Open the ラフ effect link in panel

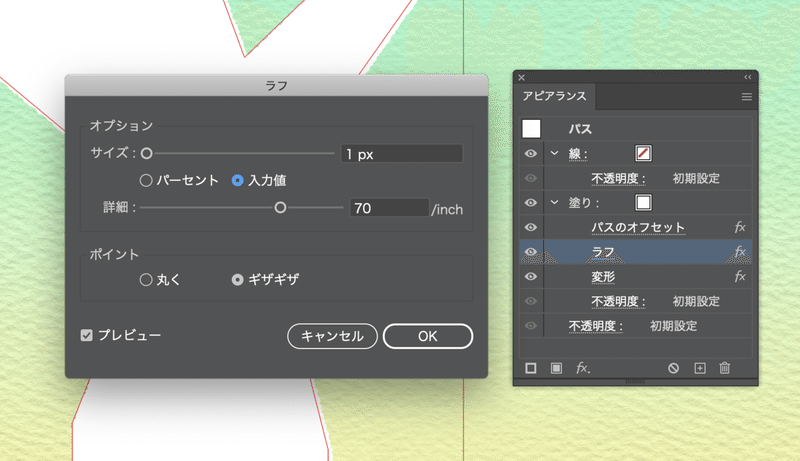[x=603, y=252]
